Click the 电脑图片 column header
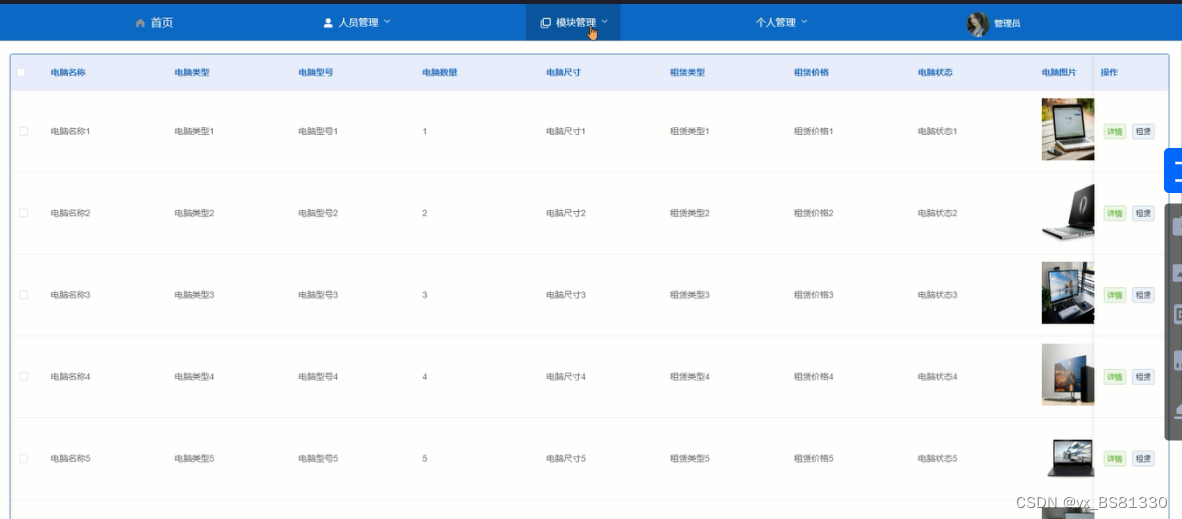The width and height of the screenshot is (1182, 519). point(1059,72)
